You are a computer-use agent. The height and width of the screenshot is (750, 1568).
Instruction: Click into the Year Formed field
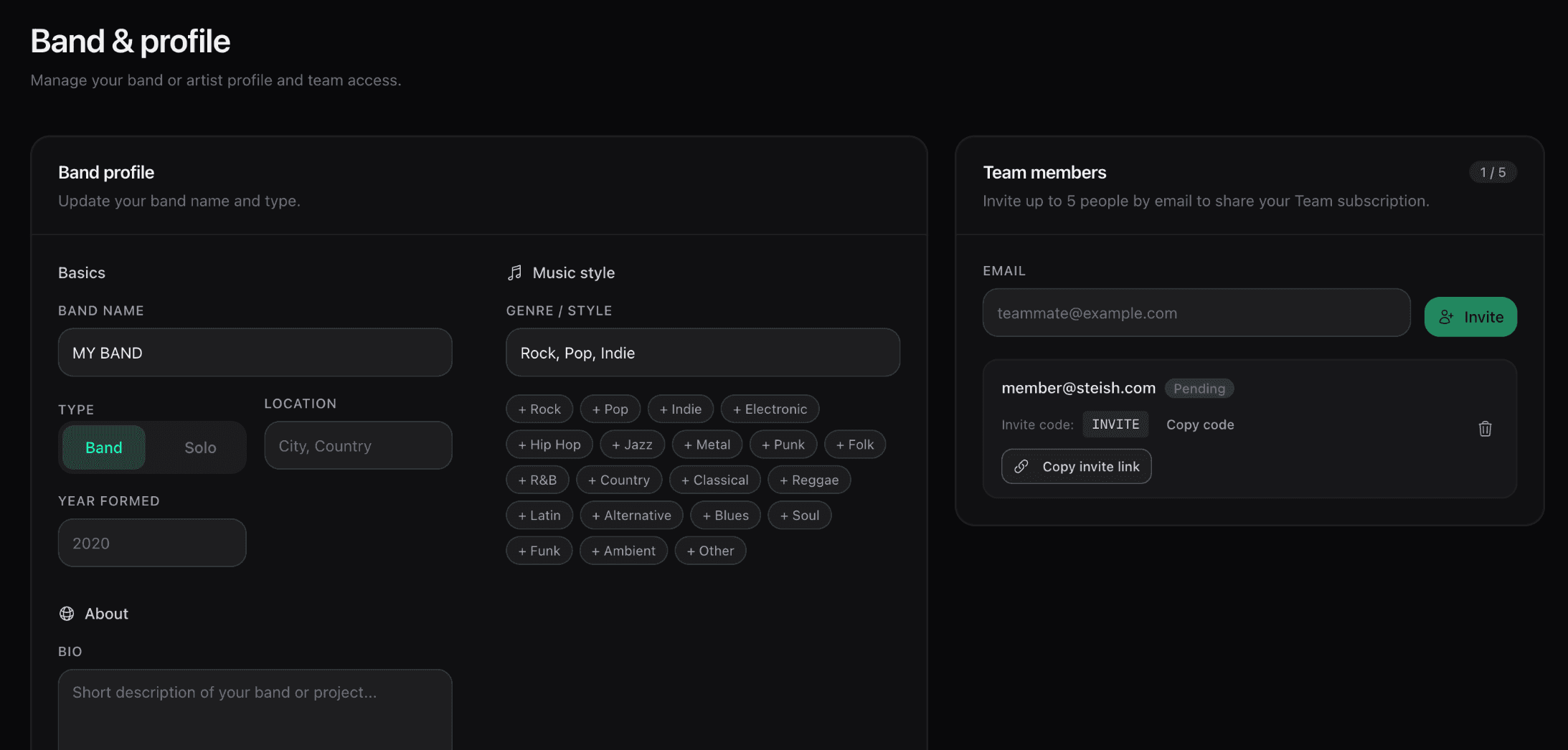click(152, 543)
